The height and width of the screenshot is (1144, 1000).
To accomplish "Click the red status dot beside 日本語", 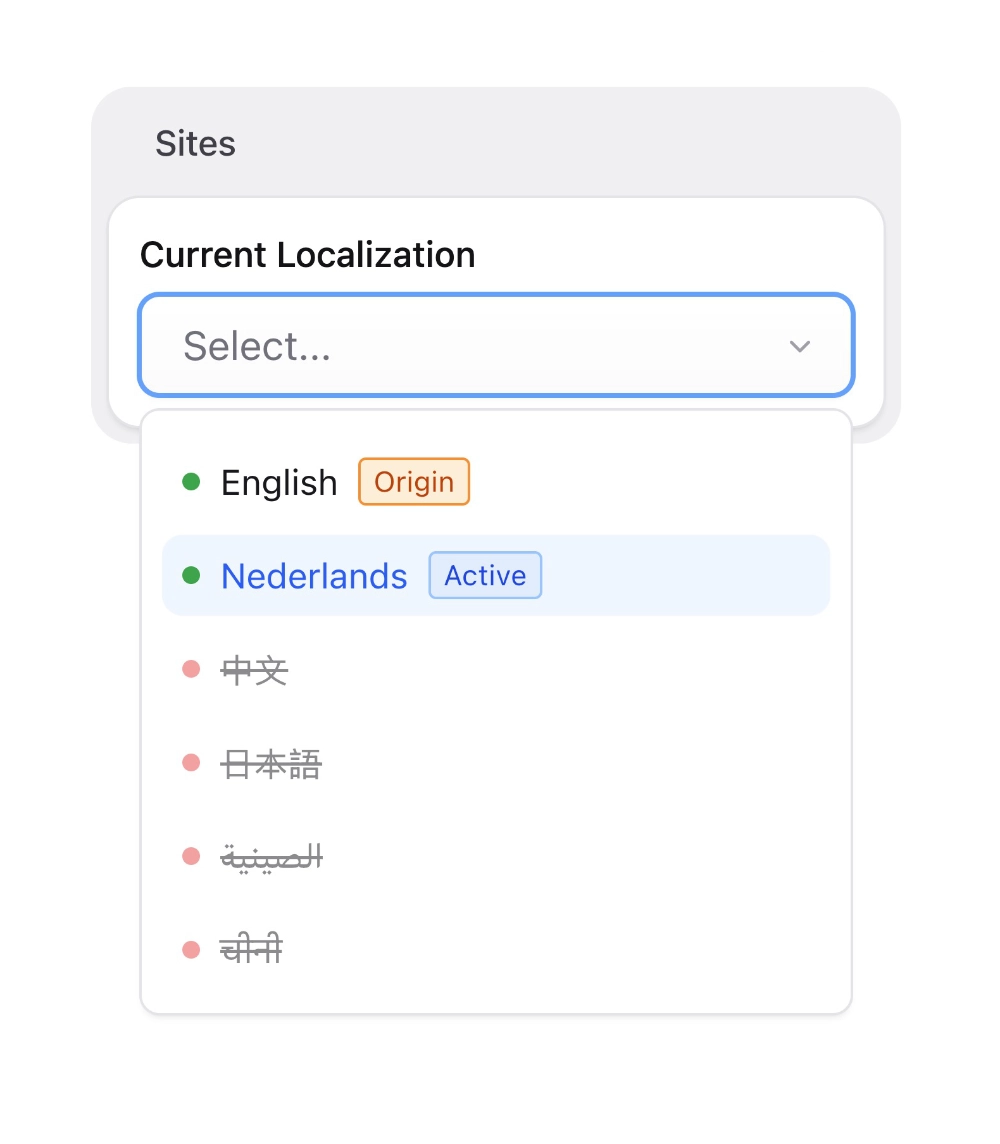I will click(x=190, y=763).
